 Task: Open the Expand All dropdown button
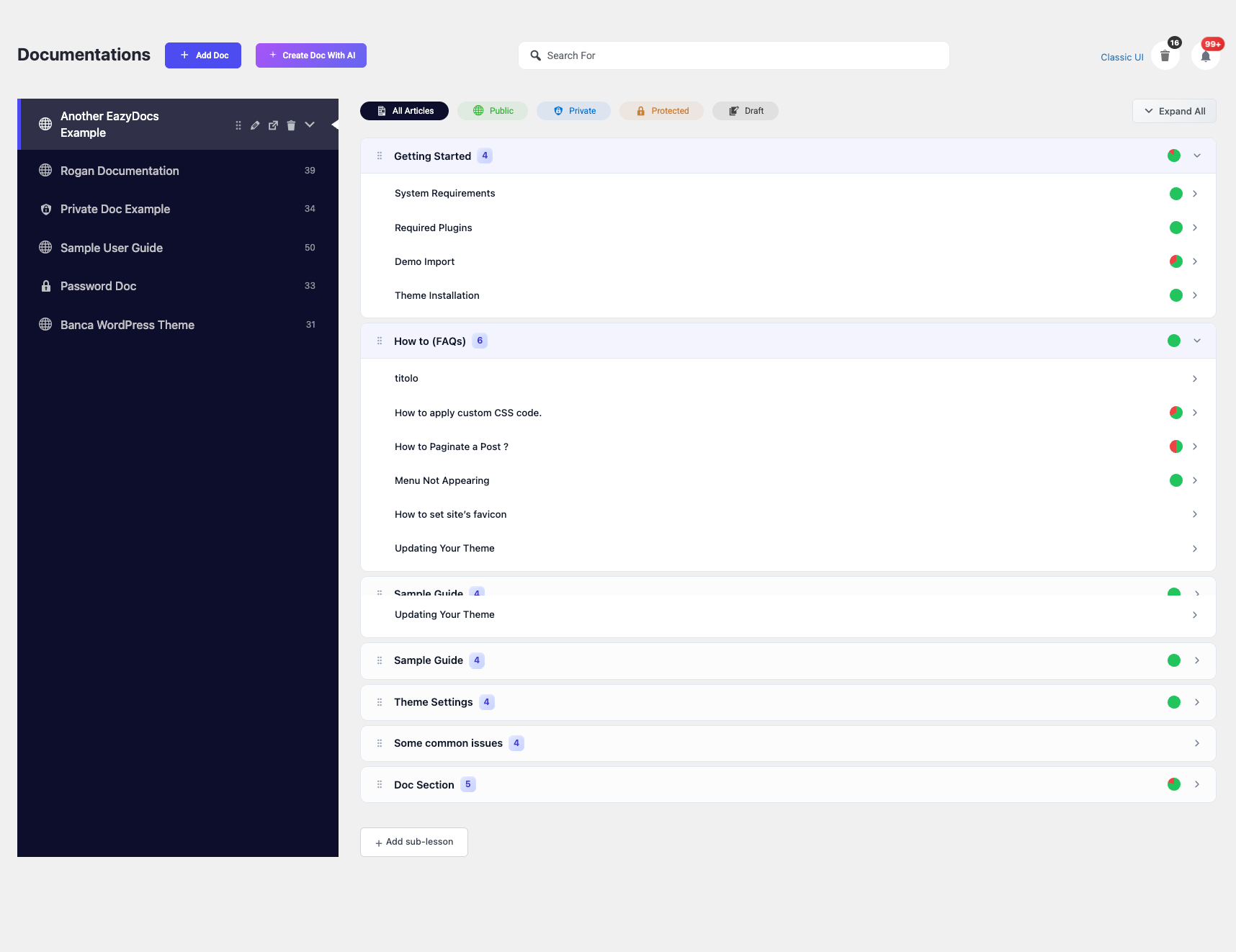[1174, 111]
